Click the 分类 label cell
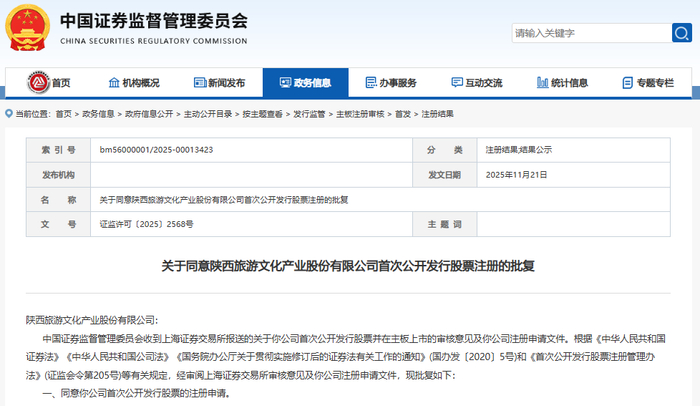 pyautogui.click(x=445, y=150)
